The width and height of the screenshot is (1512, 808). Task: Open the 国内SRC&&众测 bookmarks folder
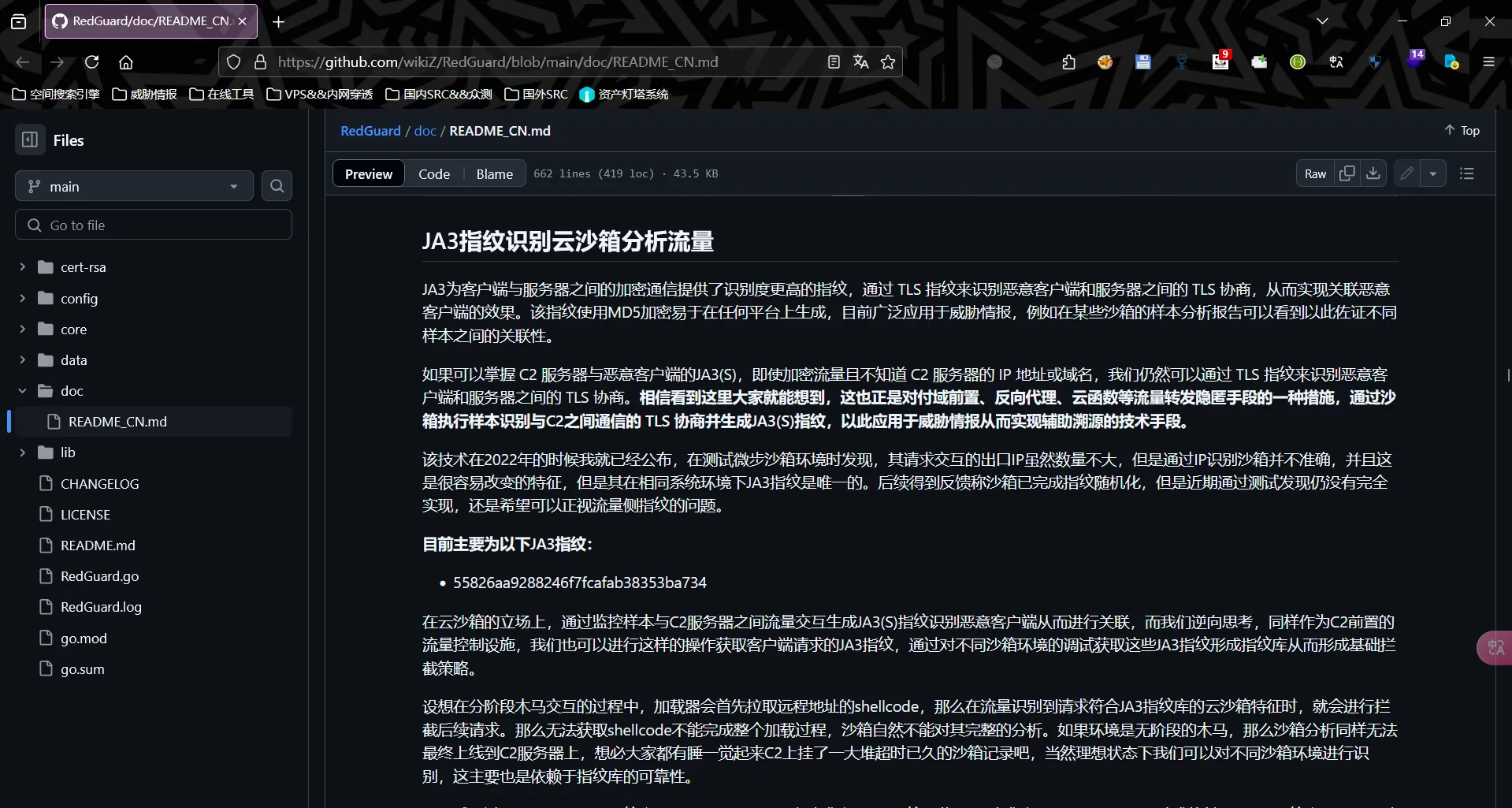tap(439, 95)
